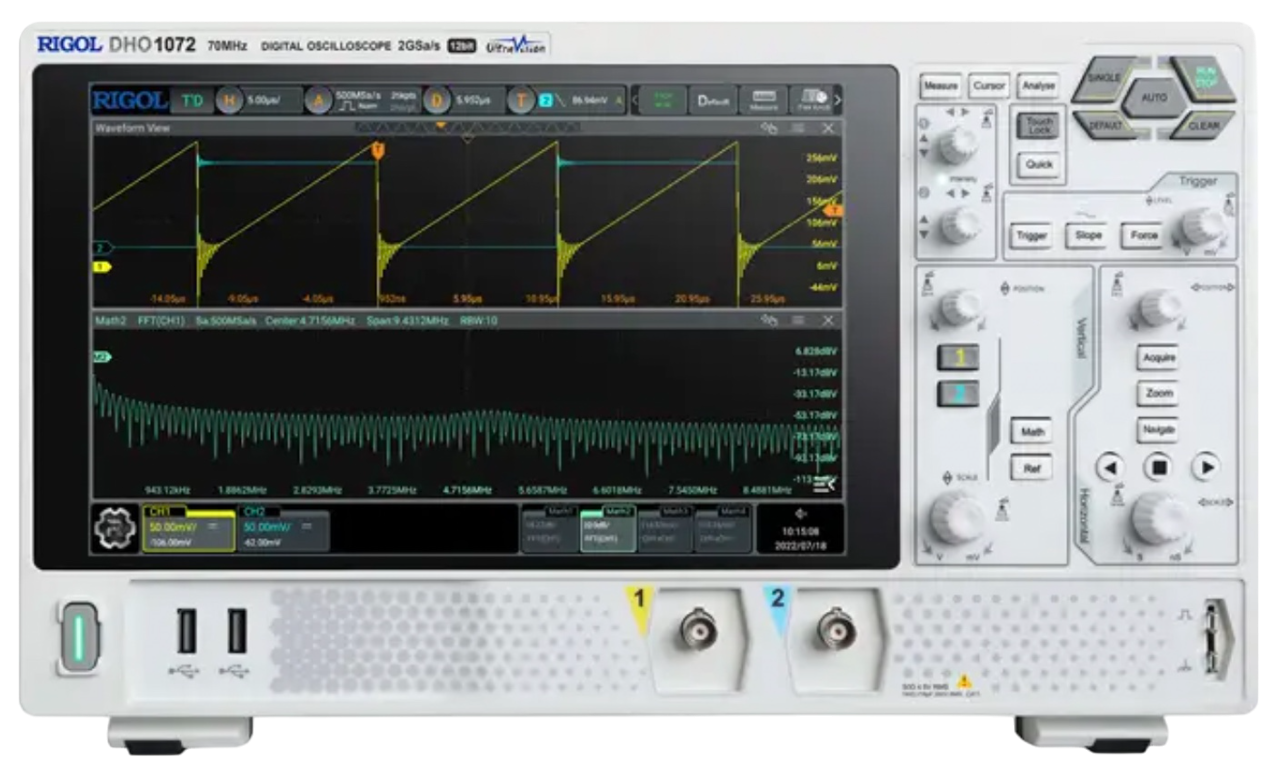Click the vertical POSITION knob

click(x=959, y=307)
